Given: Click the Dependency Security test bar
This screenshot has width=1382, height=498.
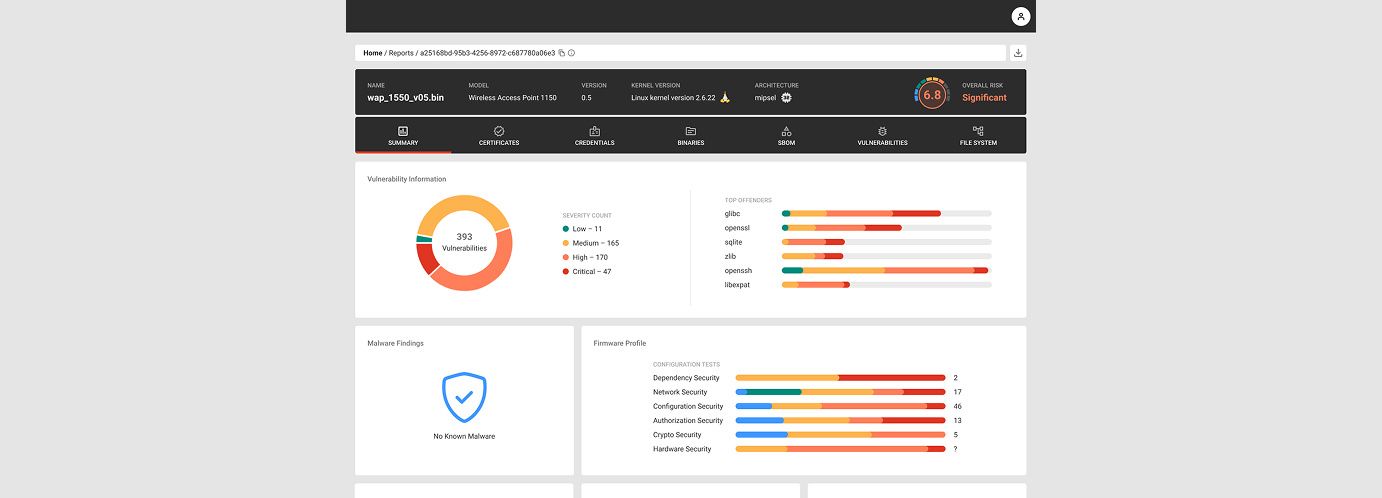Looking at the screenshot, I should pyautogui.click(x=840, y=378).
